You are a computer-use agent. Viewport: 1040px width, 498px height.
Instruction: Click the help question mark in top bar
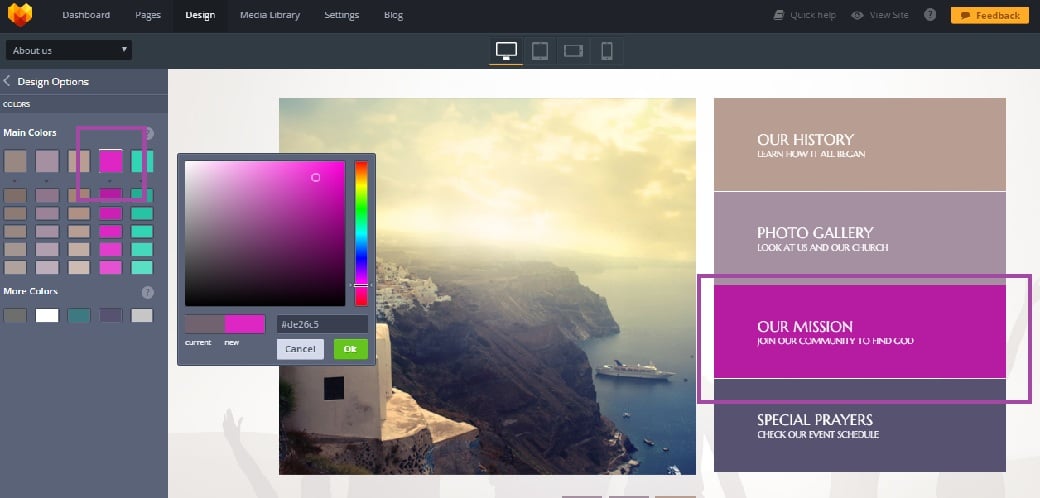(930, 15)
